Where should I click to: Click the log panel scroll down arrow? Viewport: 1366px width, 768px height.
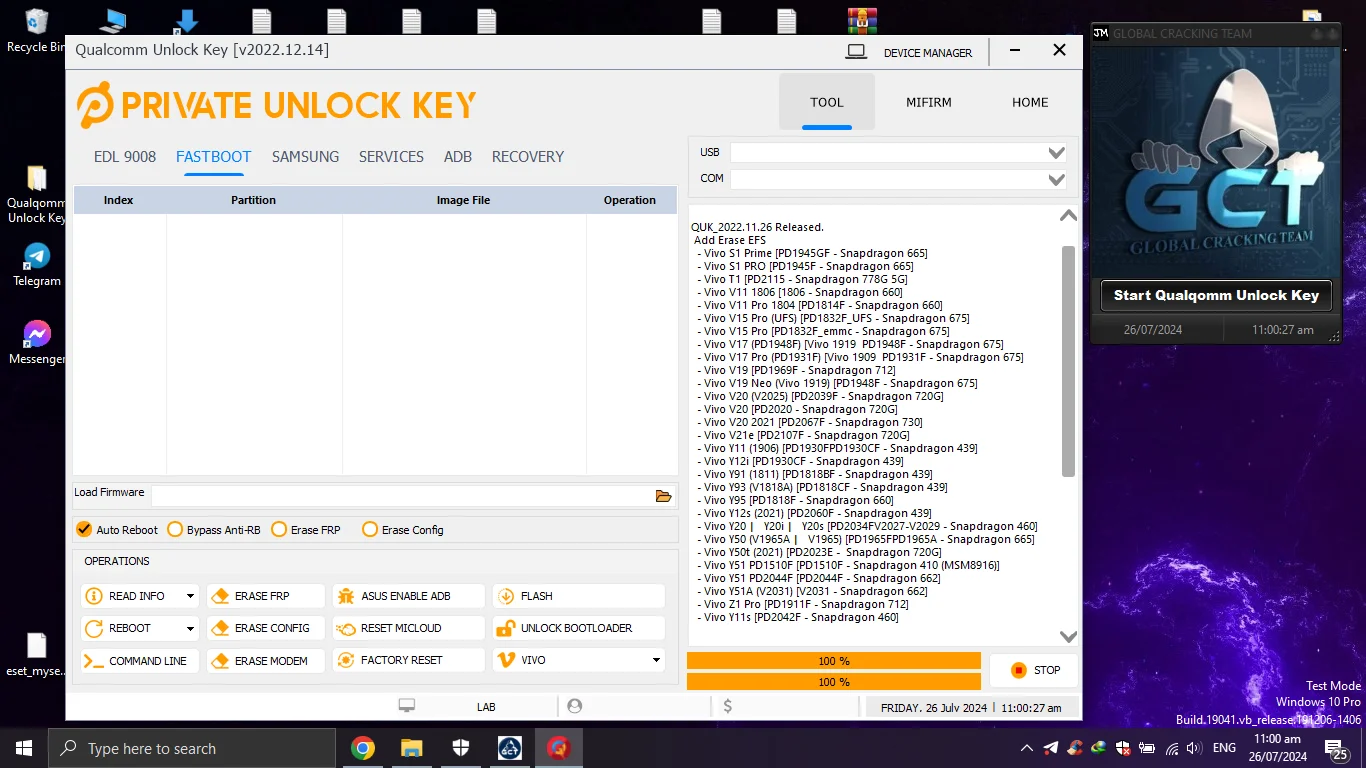point(1068,636)
